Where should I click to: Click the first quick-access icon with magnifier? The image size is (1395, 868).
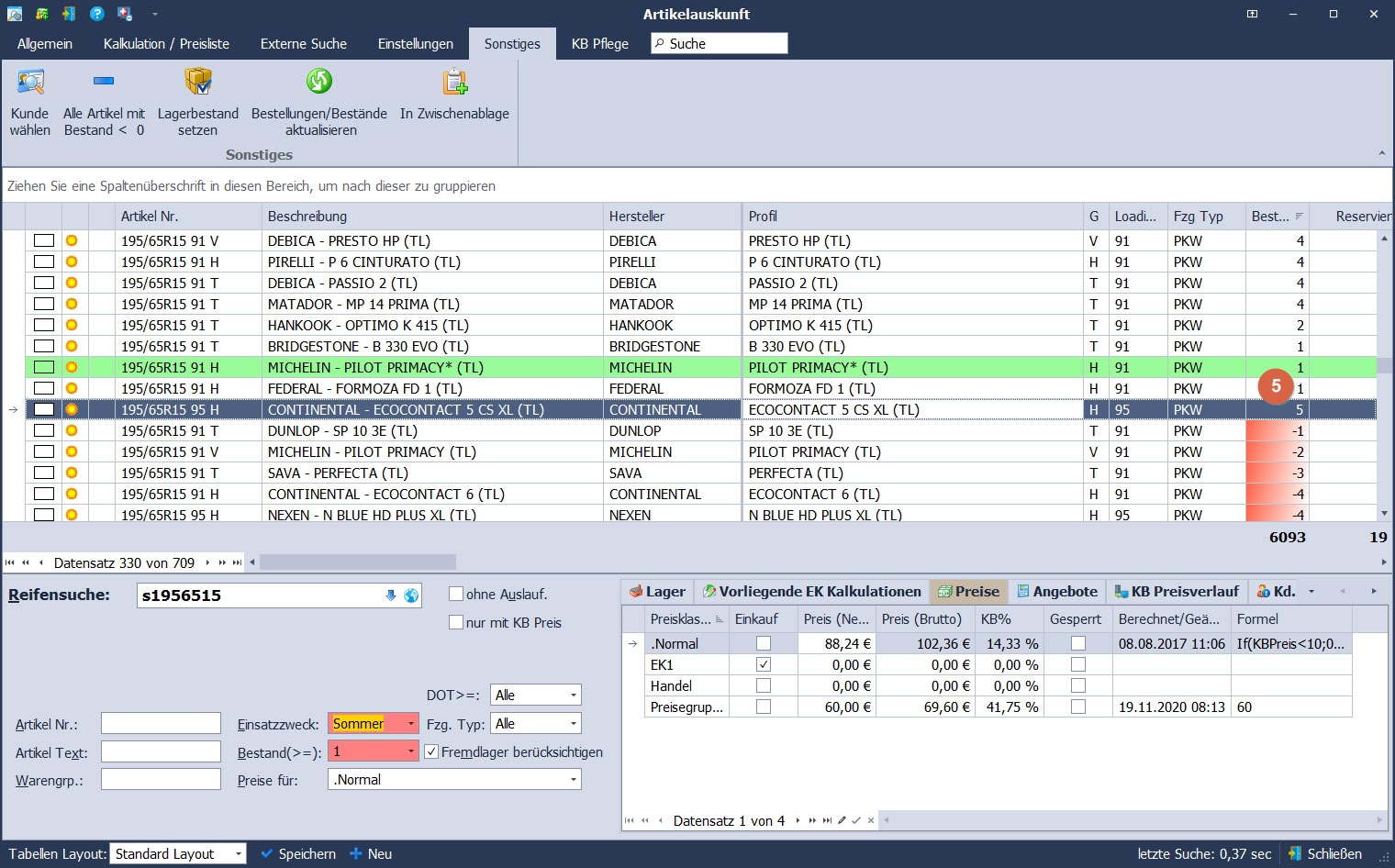click(14, 14)
